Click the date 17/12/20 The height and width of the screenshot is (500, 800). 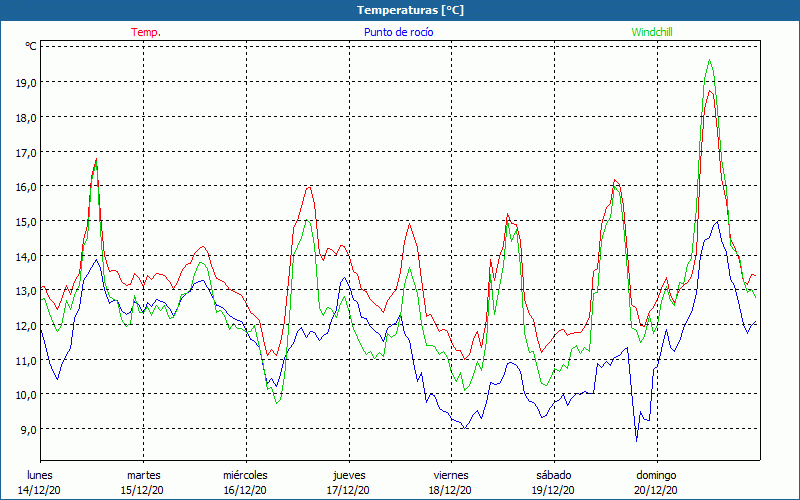click(x=348, y=490)
